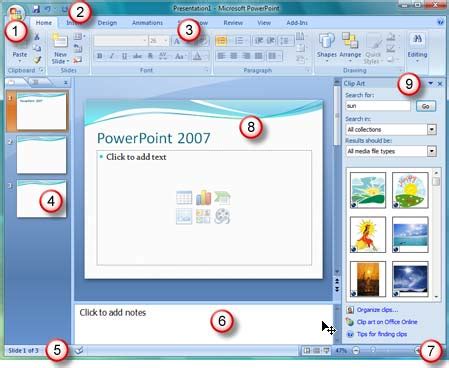The image size is (449, 368).
Task: Select slide 2 thumbnail
Action: (41, 155)
